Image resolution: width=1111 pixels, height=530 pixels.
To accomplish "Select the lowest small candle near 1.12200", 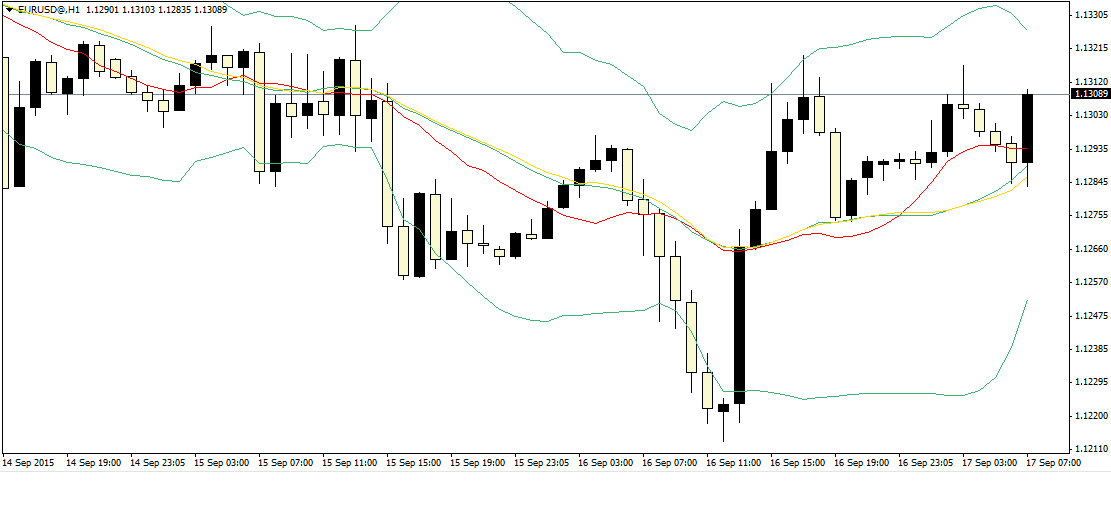I will (x=723, y=408).
